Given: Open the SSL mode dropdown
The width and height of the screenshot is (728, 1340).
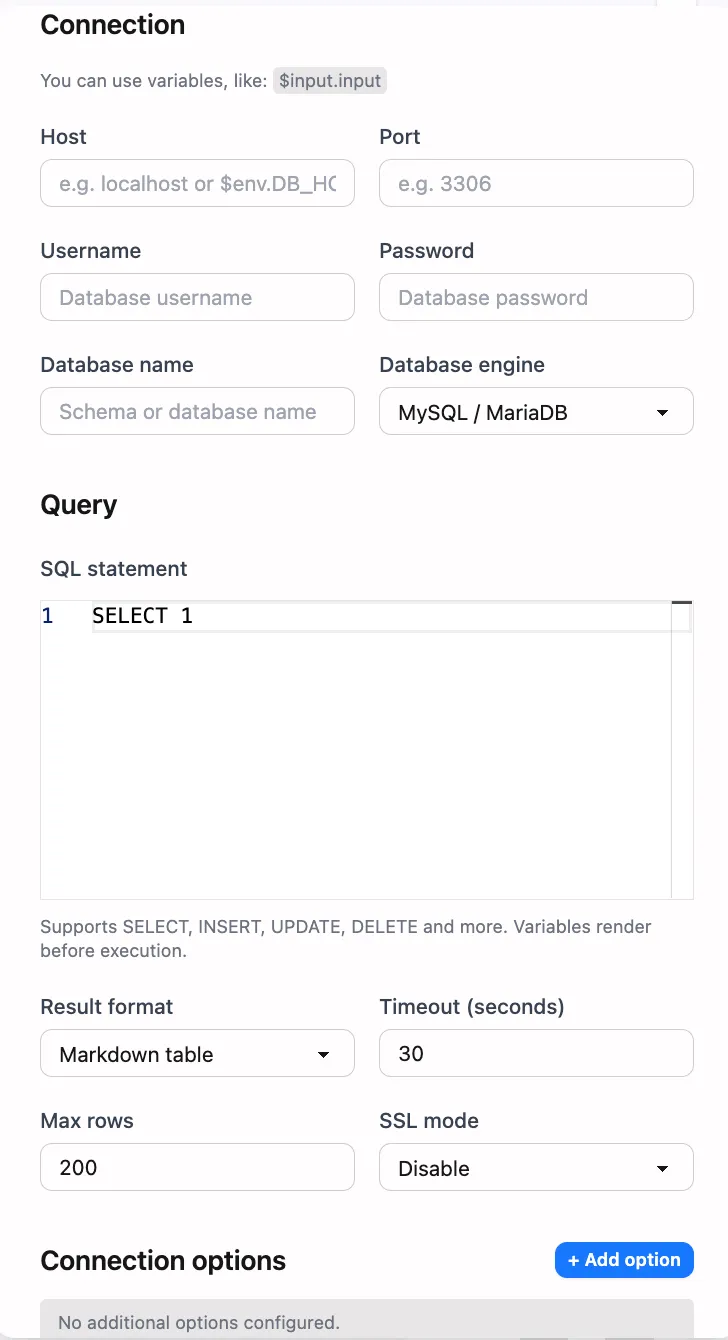Looking at the screenshot, I should pyautogui.click(x=536, y=1168).
